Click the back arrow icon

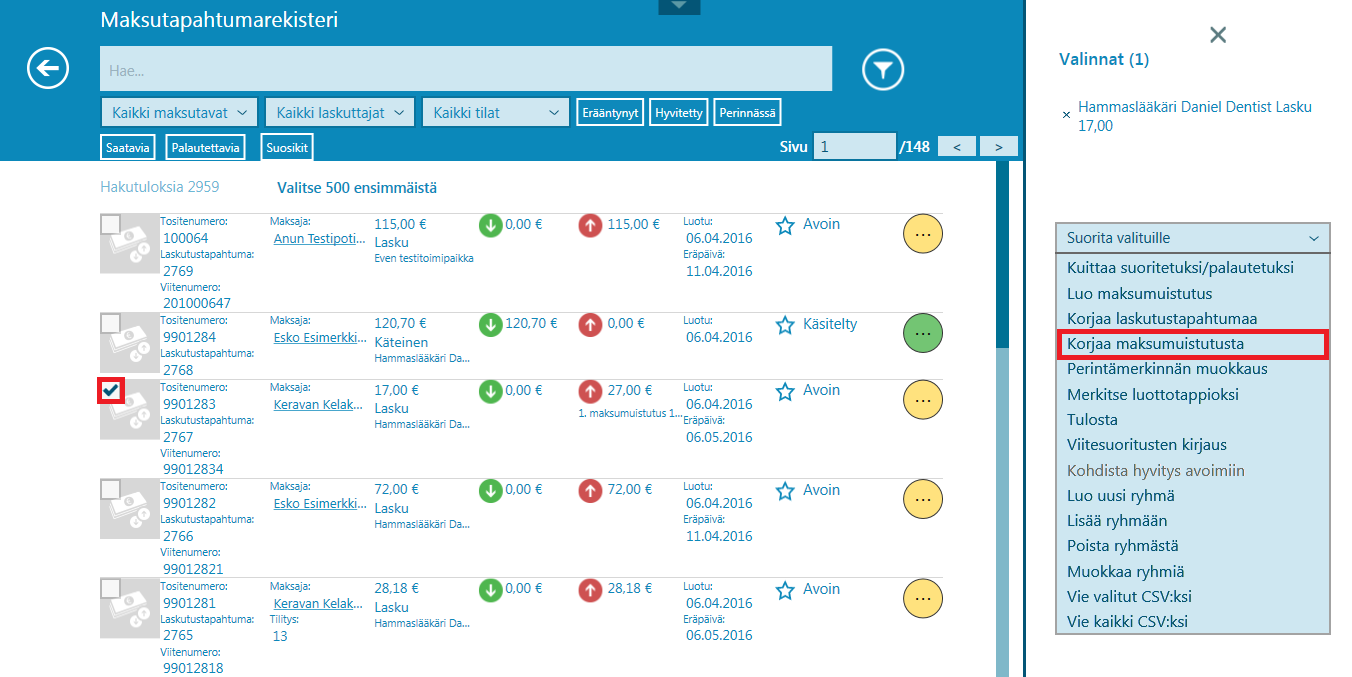[48, 69]
